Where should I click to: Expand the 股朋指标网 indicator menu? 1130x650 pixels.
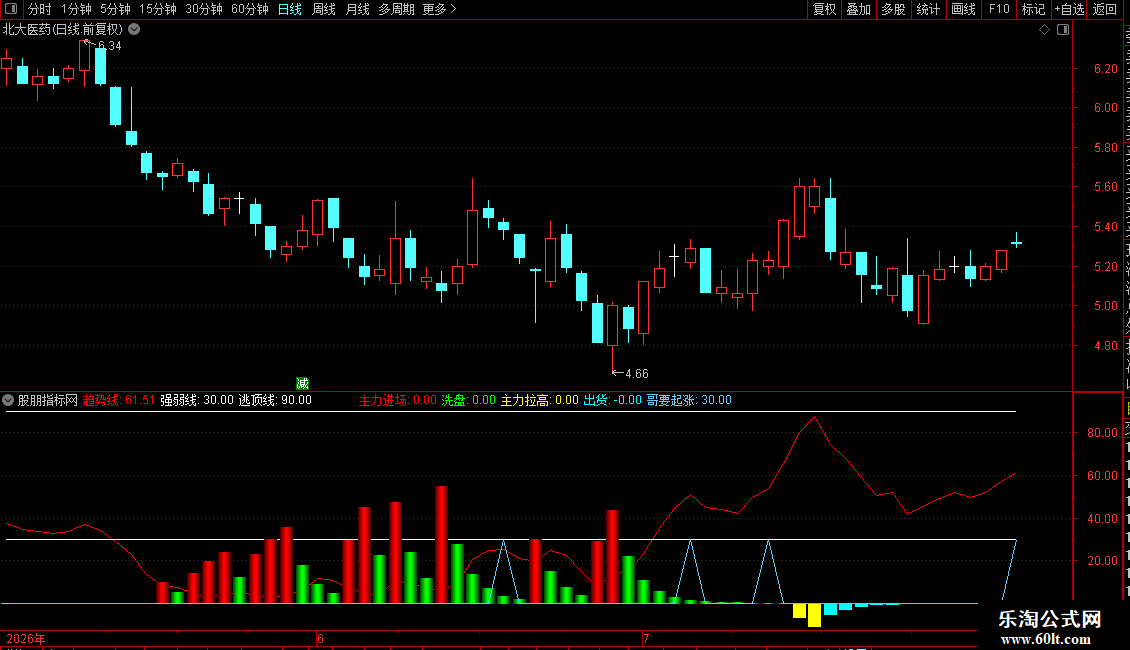tap(9, 400)
